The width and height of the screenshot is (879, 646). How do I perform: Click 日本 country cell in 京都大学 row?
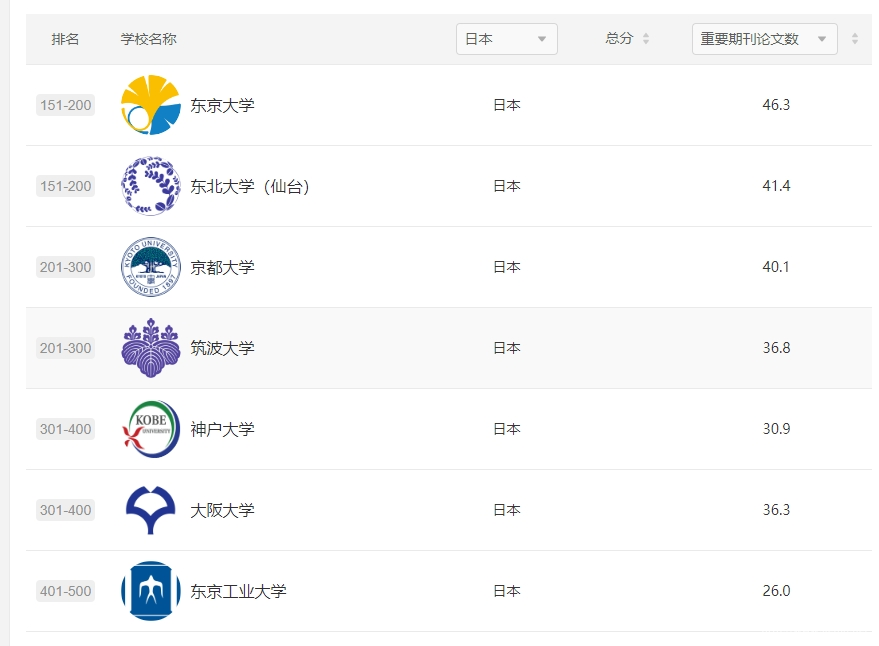(x=507, y=267)
